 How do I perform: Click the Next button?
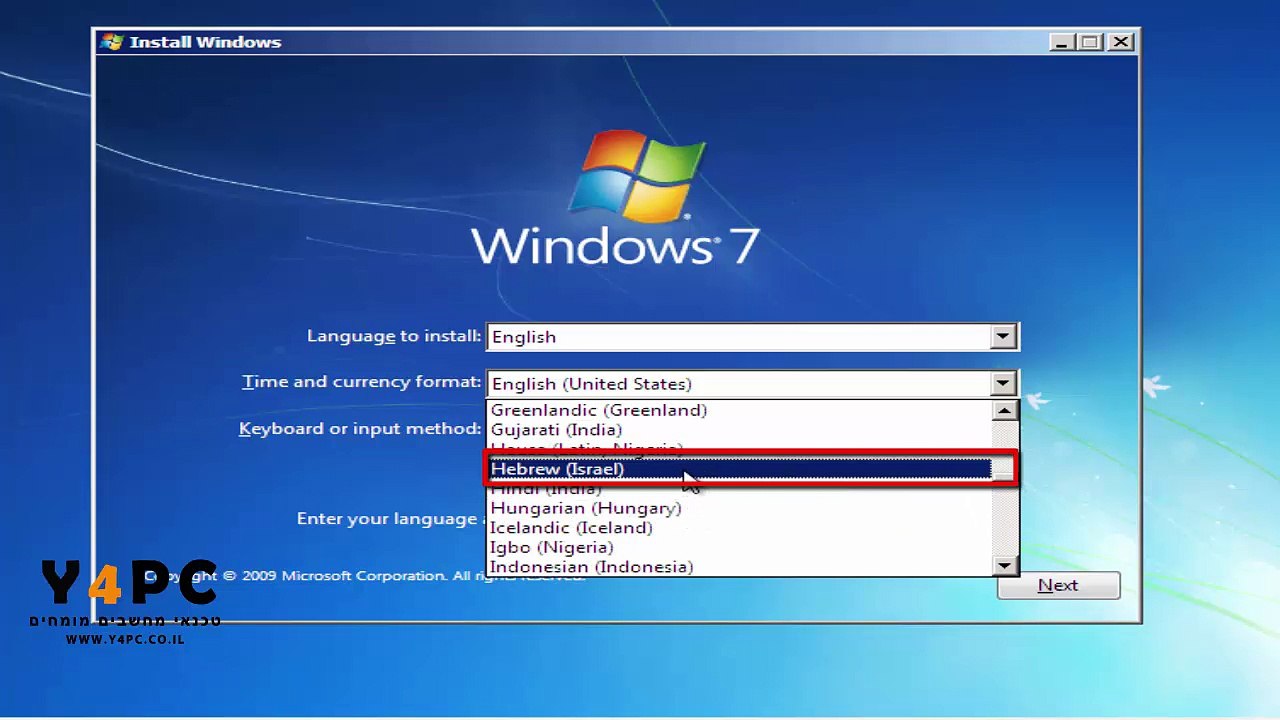tap(1058, 586)
